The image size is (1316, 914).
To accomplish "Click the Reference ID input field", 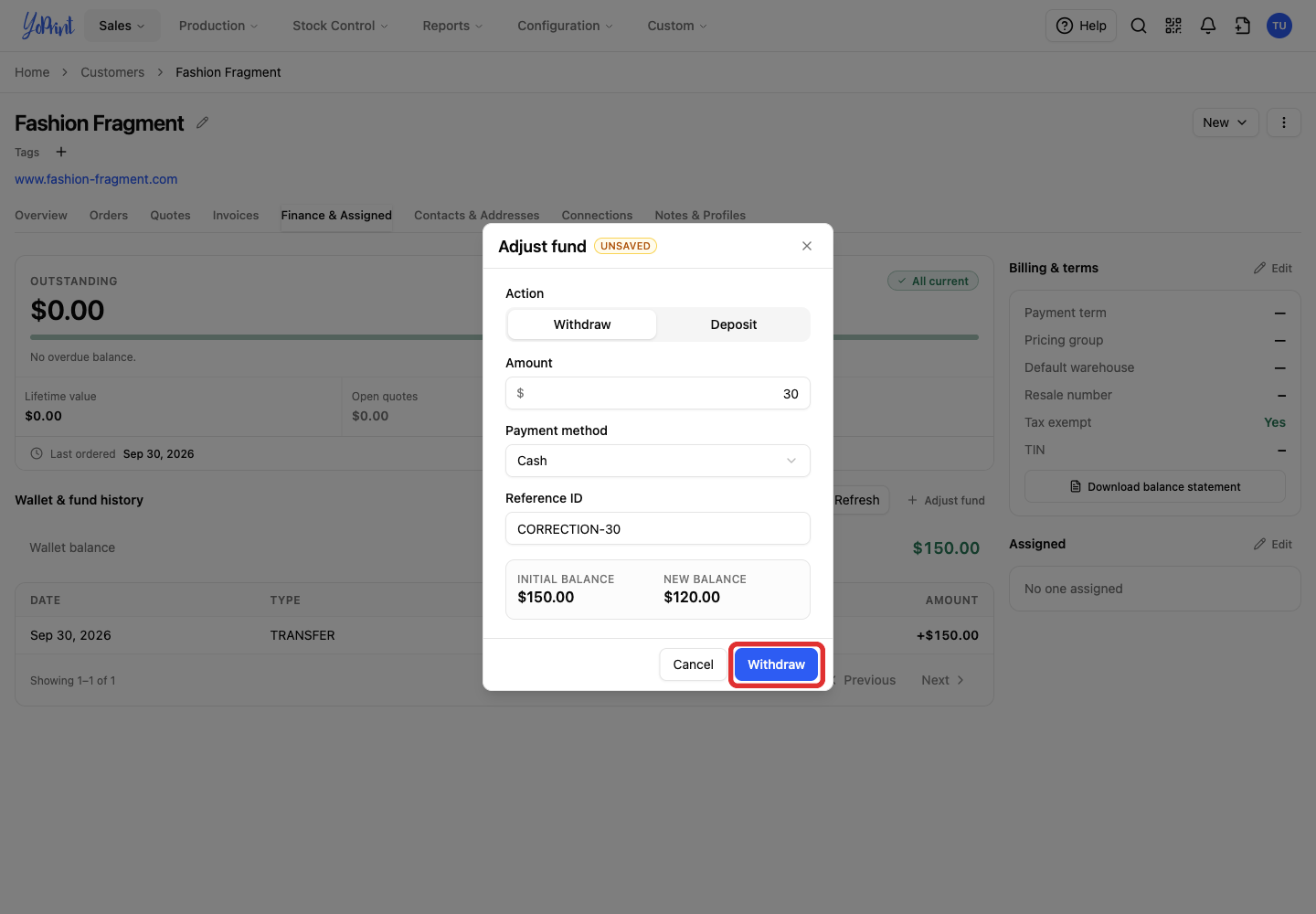I will tap(658, 528).
